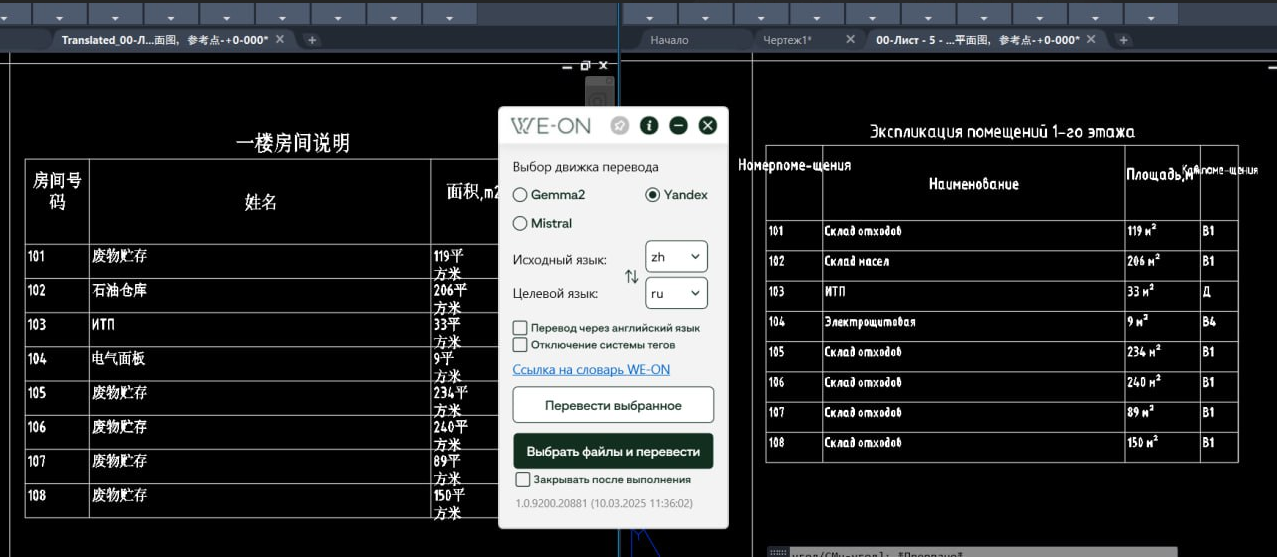1277x557 pixels.
Task: Select the 150 м² area cell
Action: 1142,442
